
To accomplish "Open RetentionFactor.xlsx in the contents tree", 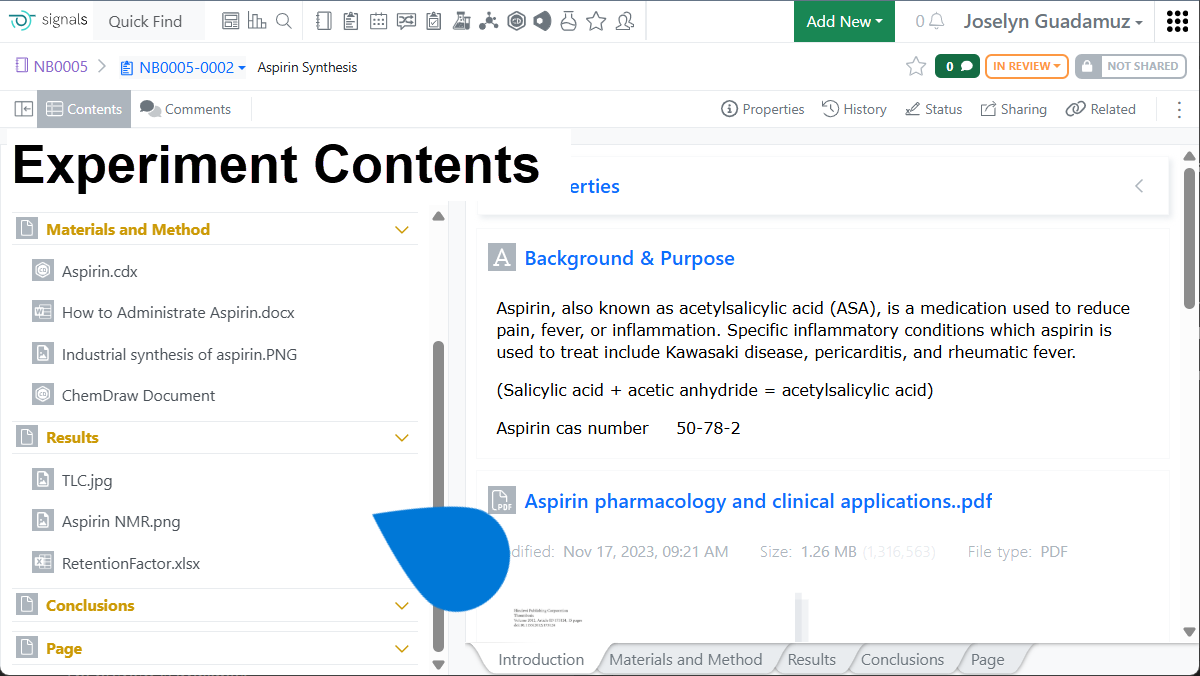I will point(131,564).
